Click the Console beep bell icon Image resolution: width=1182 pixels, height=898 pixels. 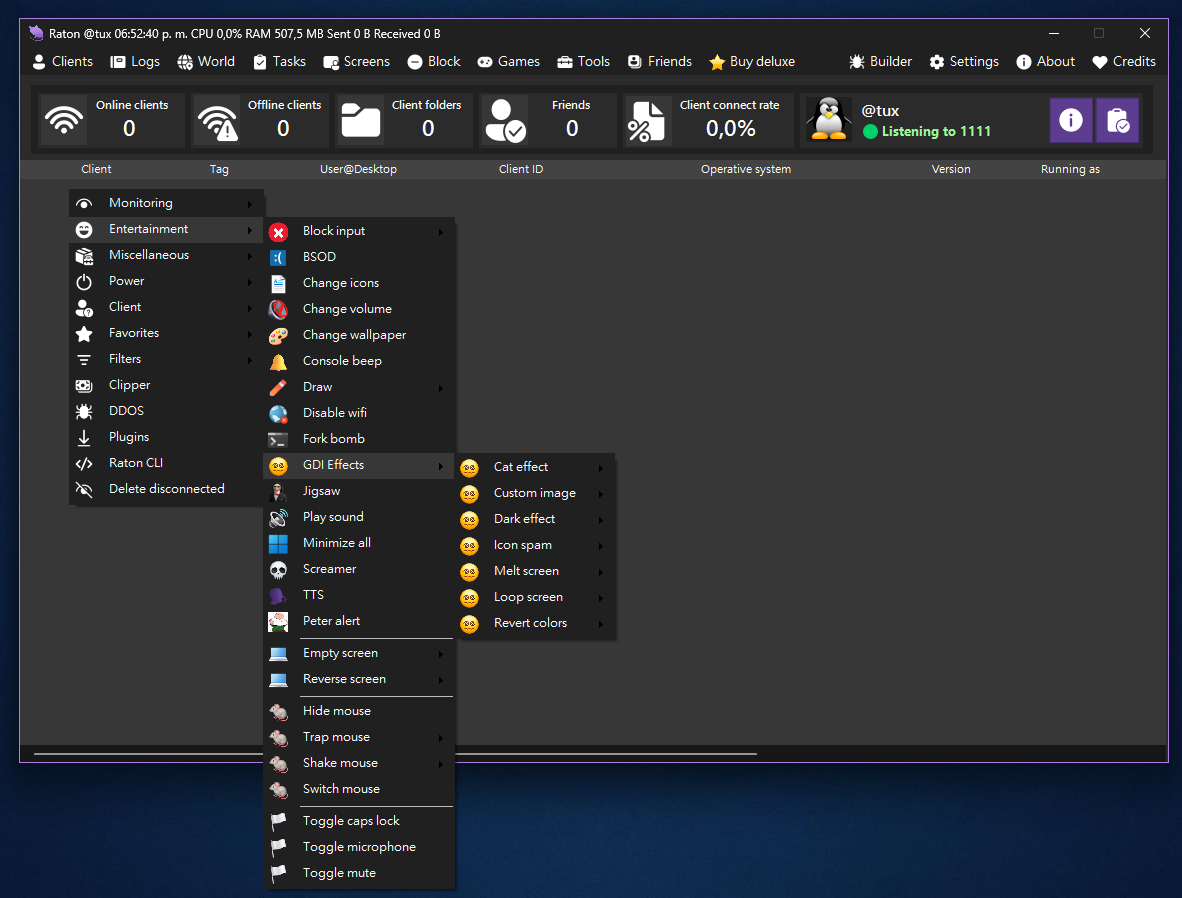click(x=278, y=361)
